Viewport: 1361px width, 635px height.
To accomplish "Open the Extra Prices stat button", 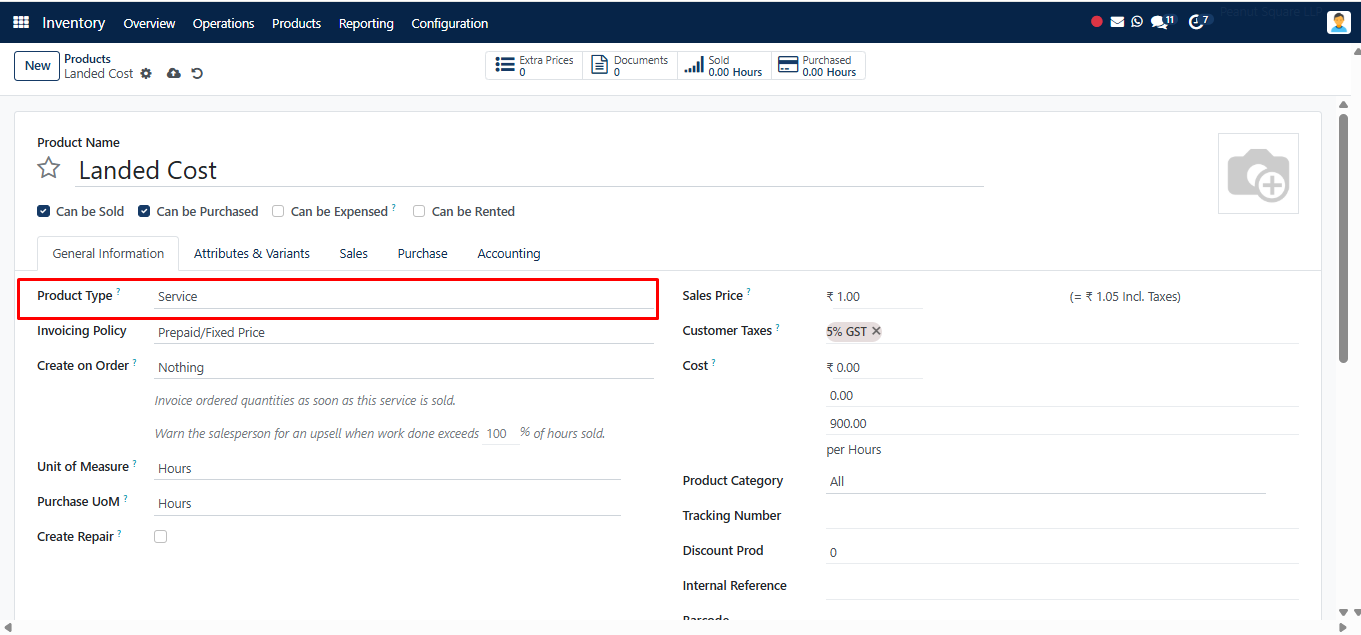I will (x=535, y=66).
